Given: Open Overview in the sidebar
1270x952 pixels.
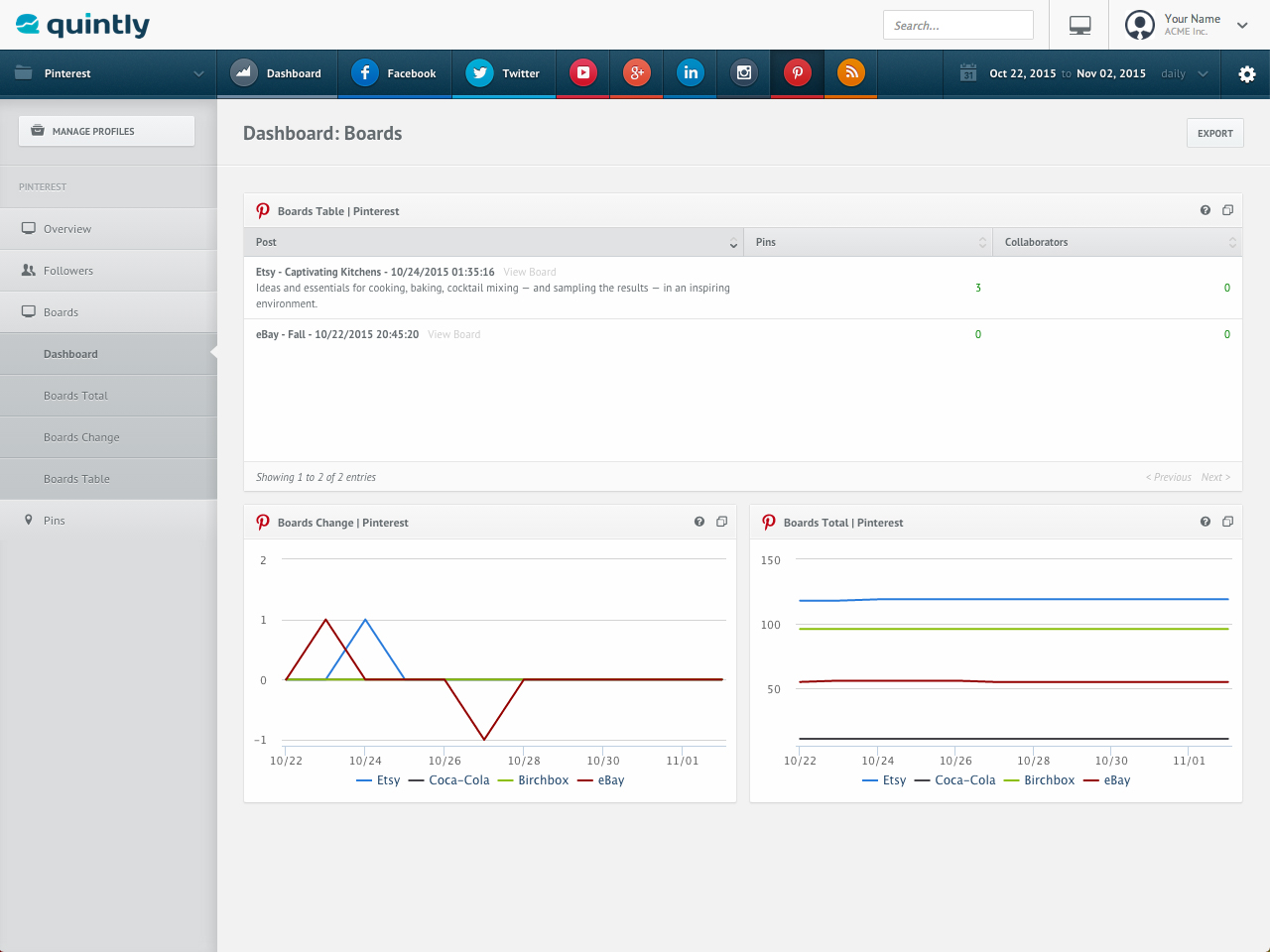Looking at the screenshot, I should [x=108, y=229].
